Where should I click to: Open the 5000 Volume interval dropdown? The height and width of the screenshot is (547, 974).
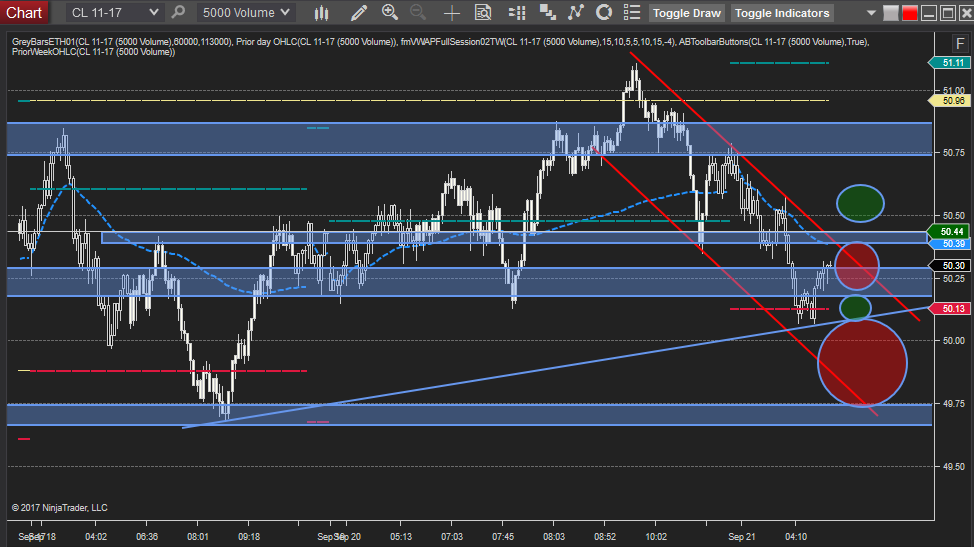246,12
